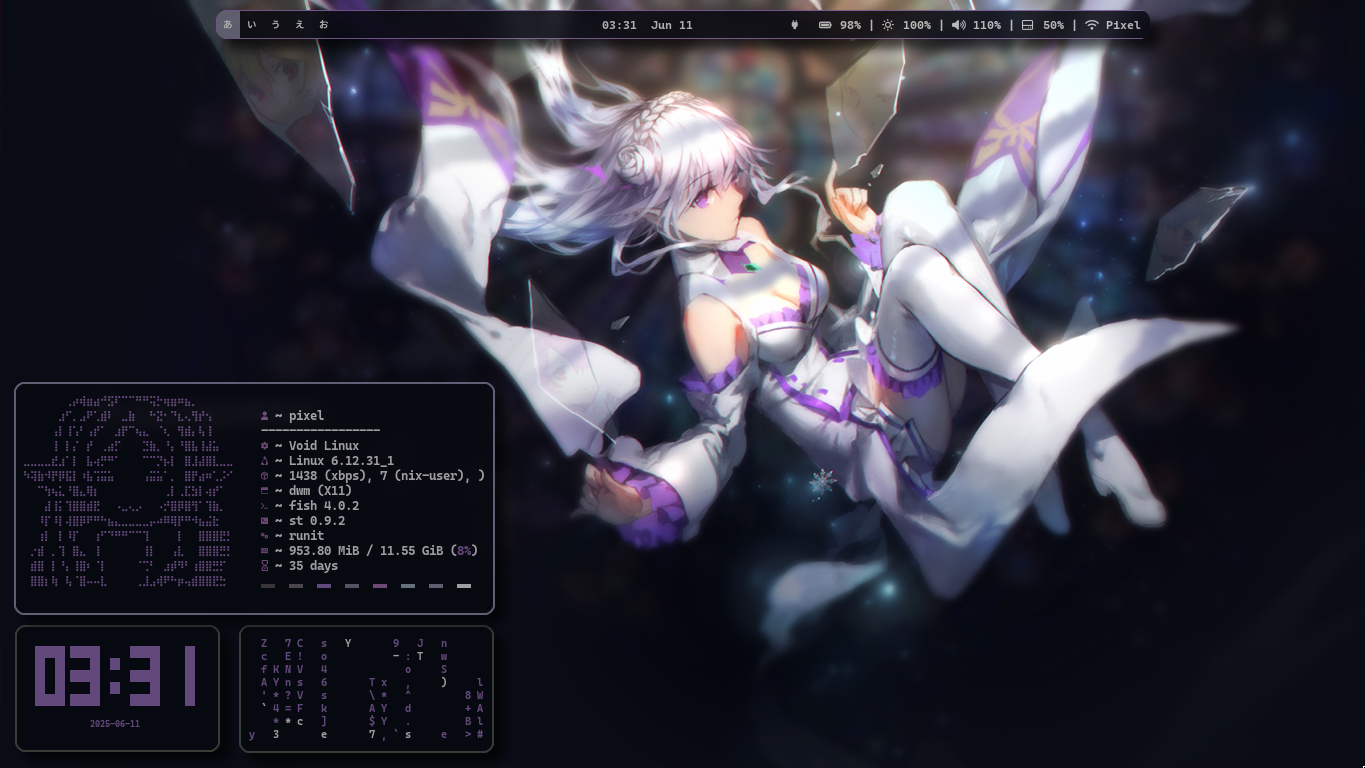Click the window icon beside dwm

click(264, 491)
